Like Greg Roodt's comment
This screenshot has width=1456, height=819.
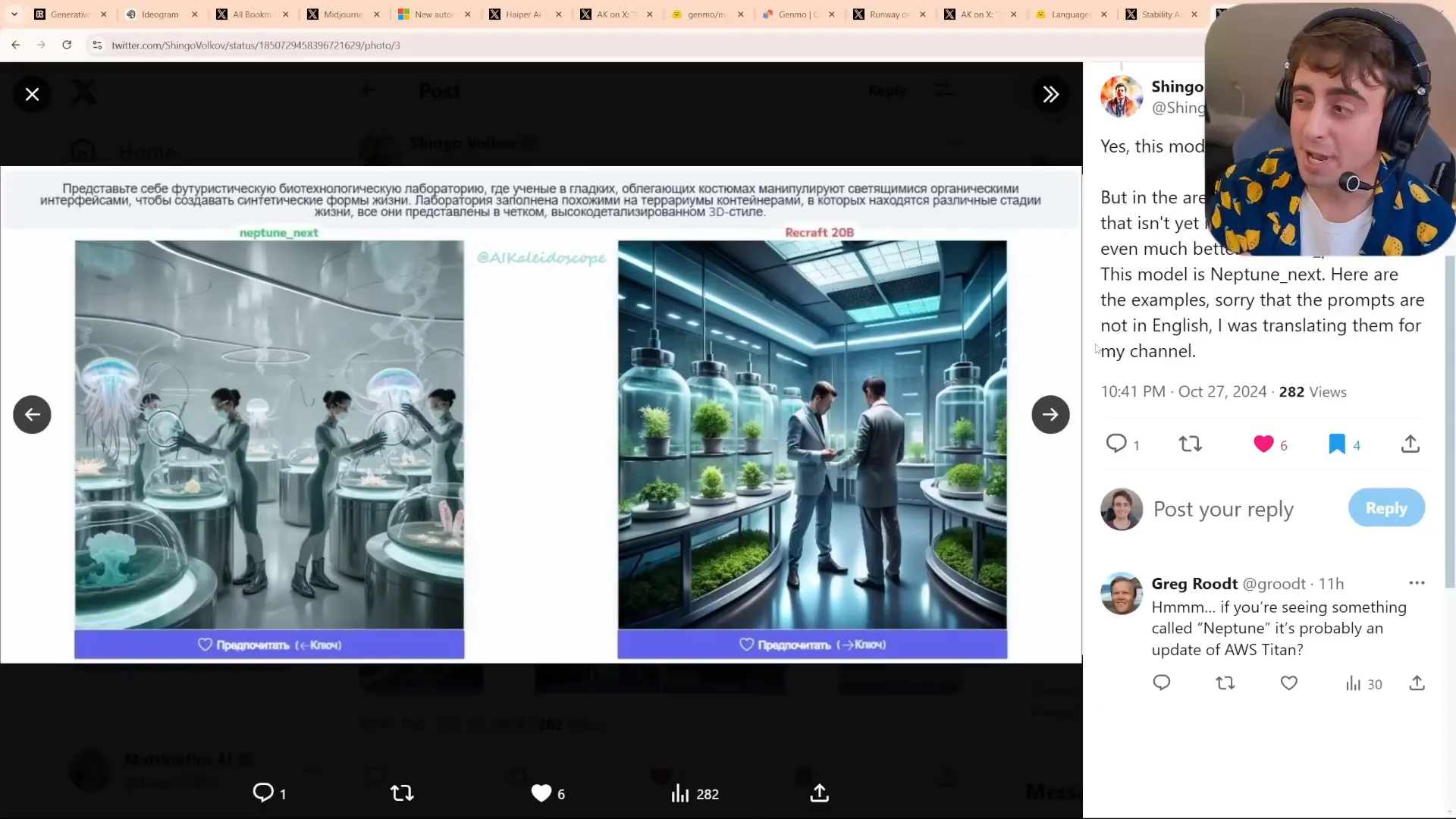[x=1289, y=683]
